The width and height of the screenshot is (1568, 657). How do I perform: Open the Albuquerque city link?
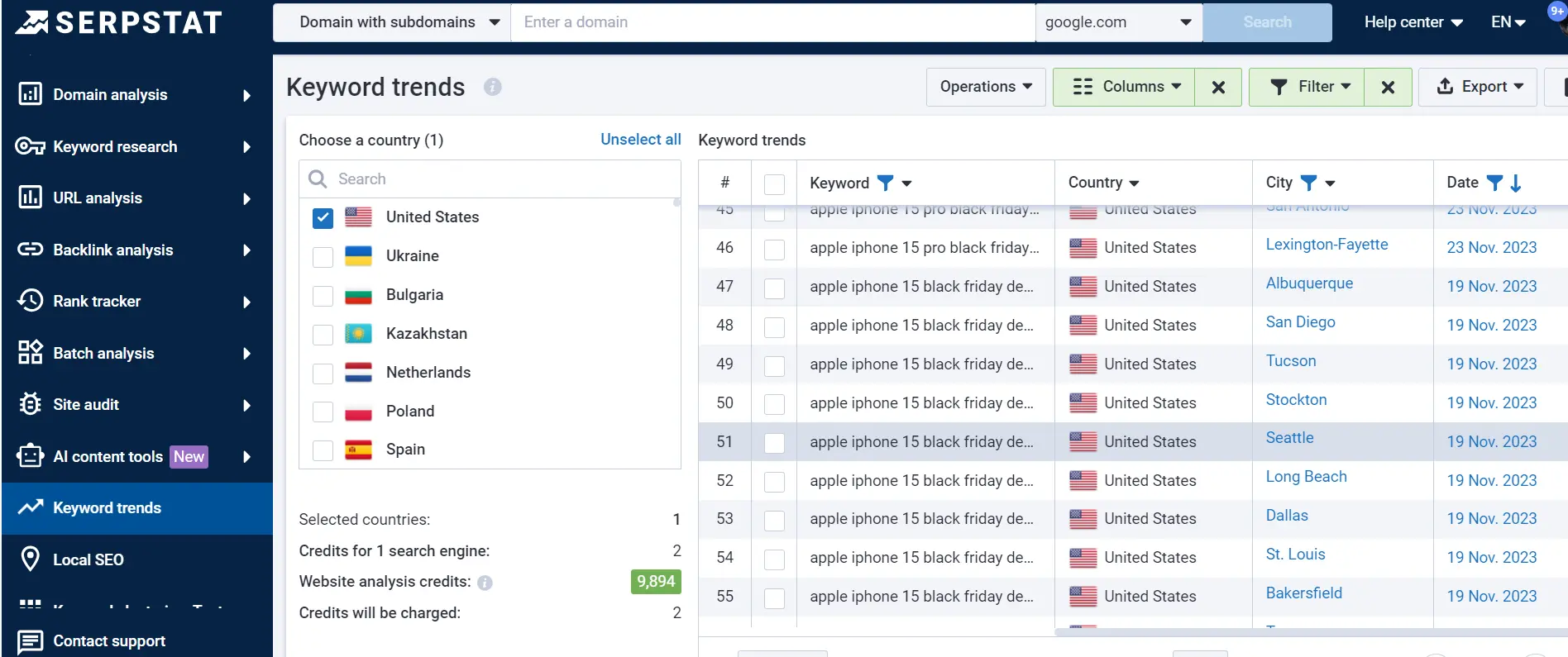click(1309, 283)
